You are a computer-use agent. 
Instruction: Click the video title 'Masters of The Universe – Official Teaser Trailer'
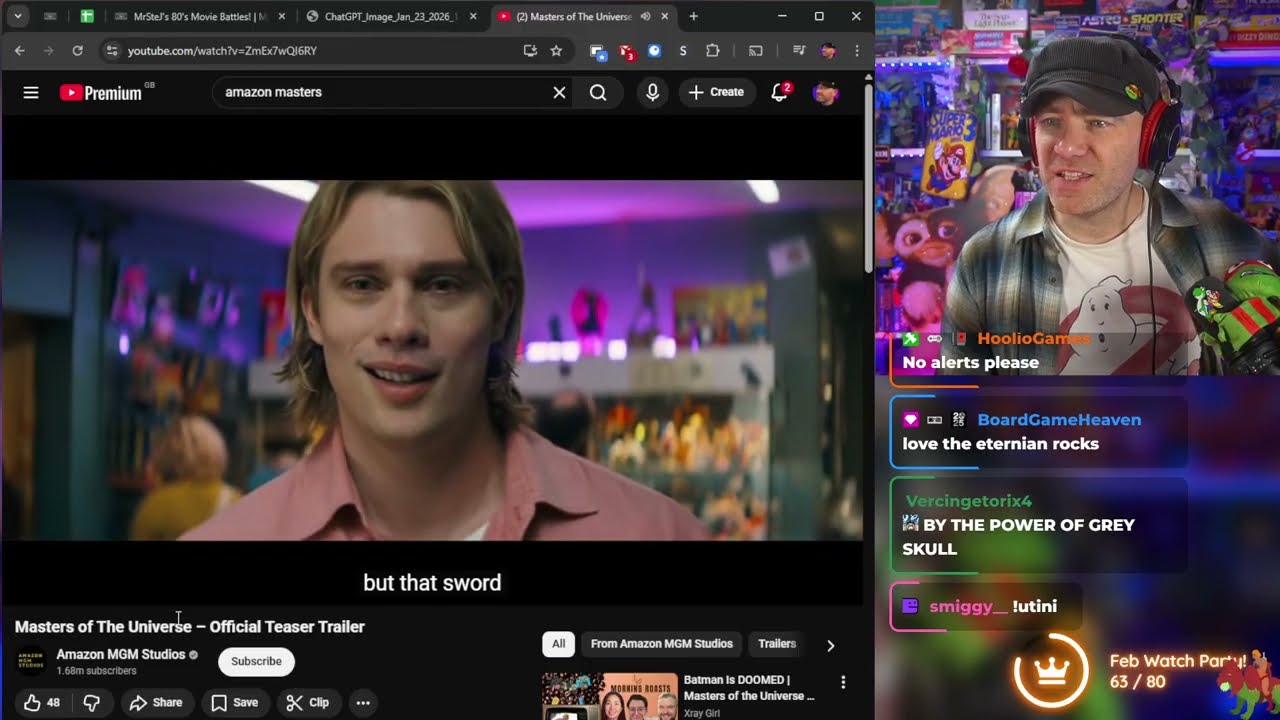pos(190,626)
